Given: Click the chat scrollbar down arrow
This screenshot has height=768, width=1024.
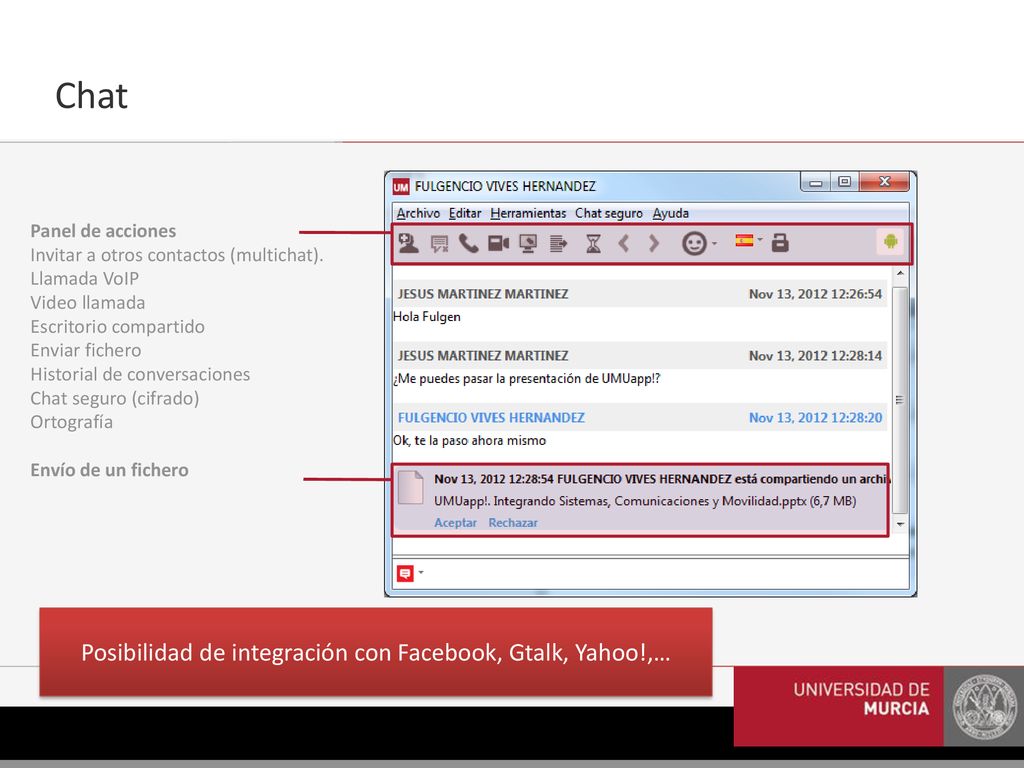Looking at the screenshot, I should click(900, 524).
